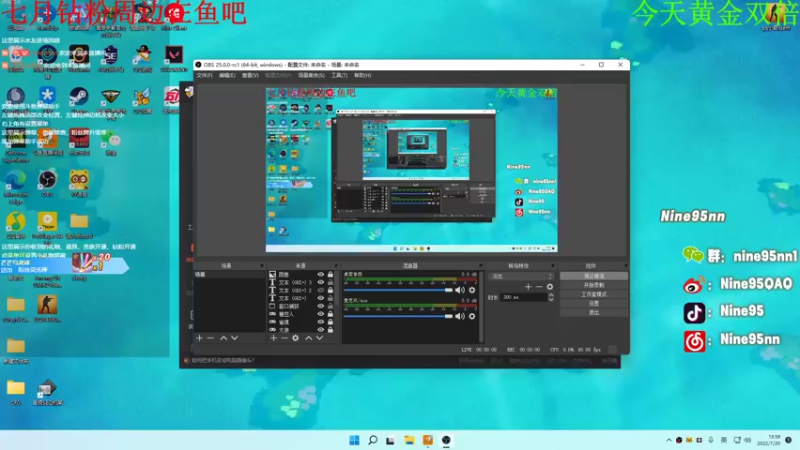Open 编辑(E) menu in OBS
This screenshot has width=800, height=450.
click(x=227, y=75)
